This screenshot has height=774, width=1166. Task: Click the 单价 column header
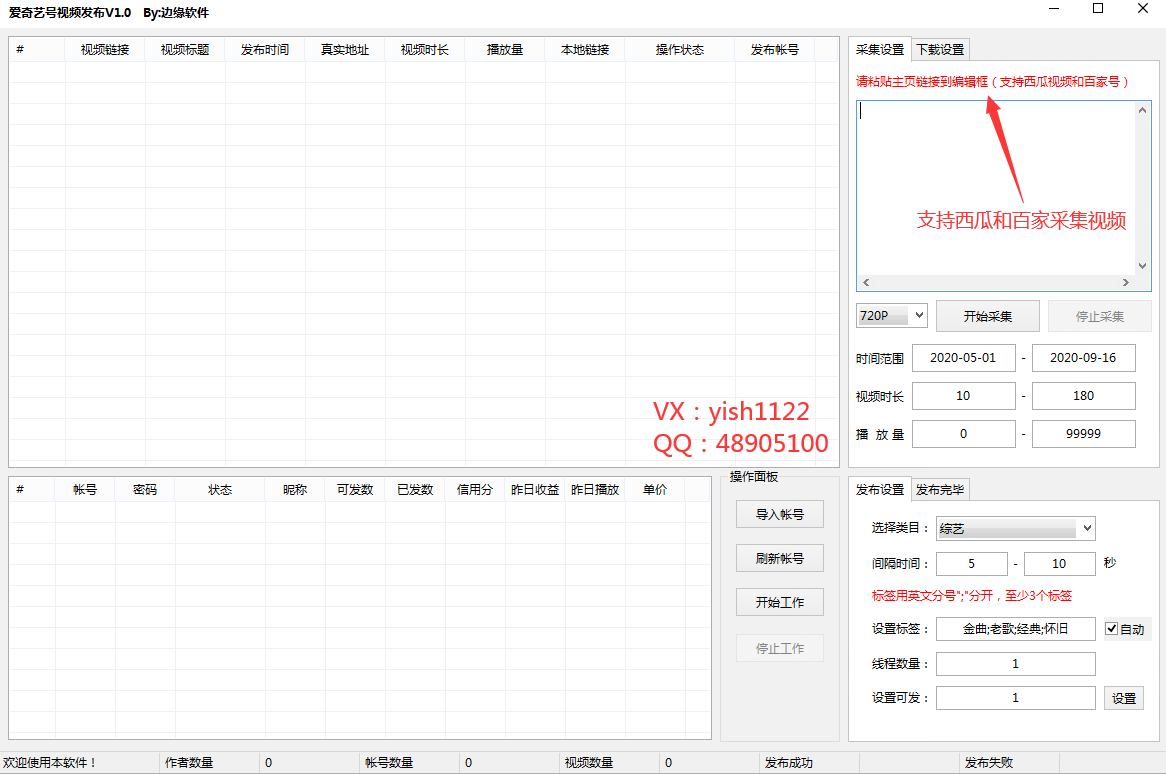coord(655,489)
